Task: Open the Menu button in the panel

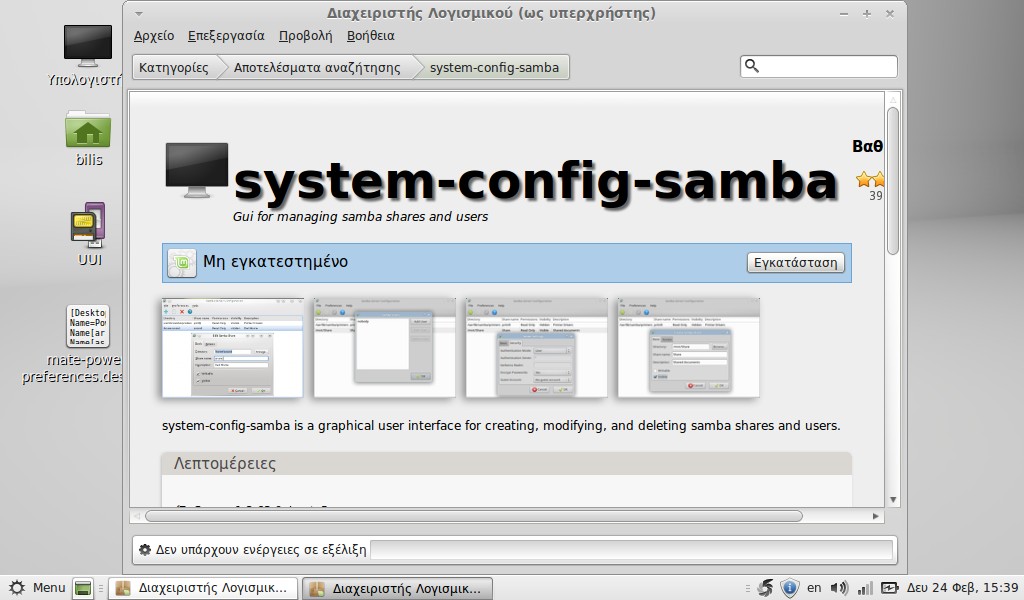Action: [37, 588]
